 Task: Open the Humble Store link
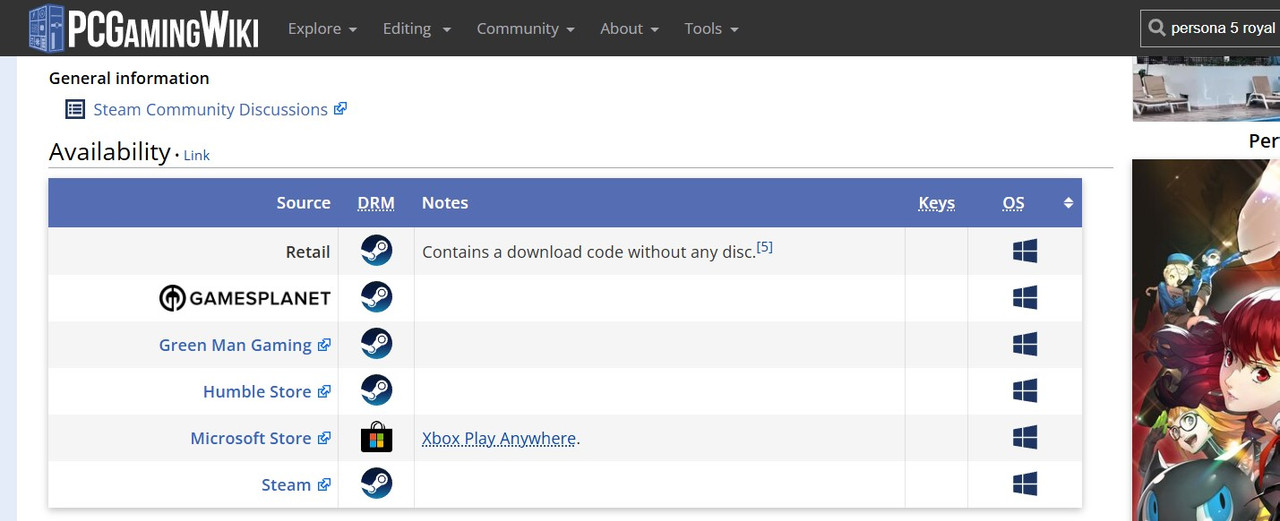click(x=257, y=391)
